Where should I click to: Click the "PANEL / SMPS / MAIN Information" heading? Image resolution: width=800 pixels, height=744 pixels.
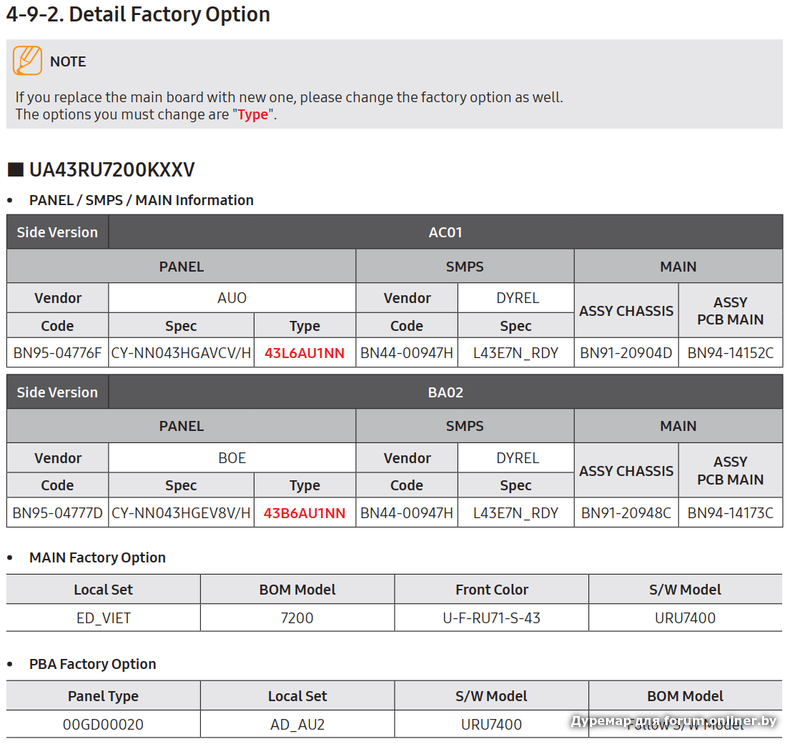[x=141, y=201]
